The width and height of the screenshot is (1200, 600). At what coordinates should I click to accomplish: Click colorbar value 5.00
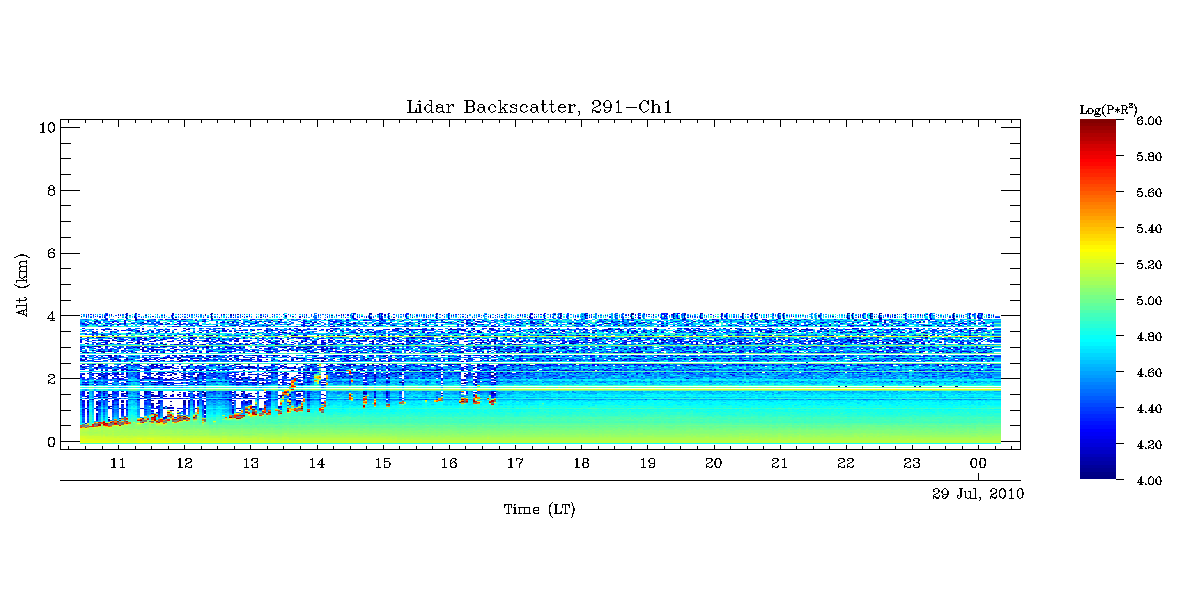(1149, 301)
